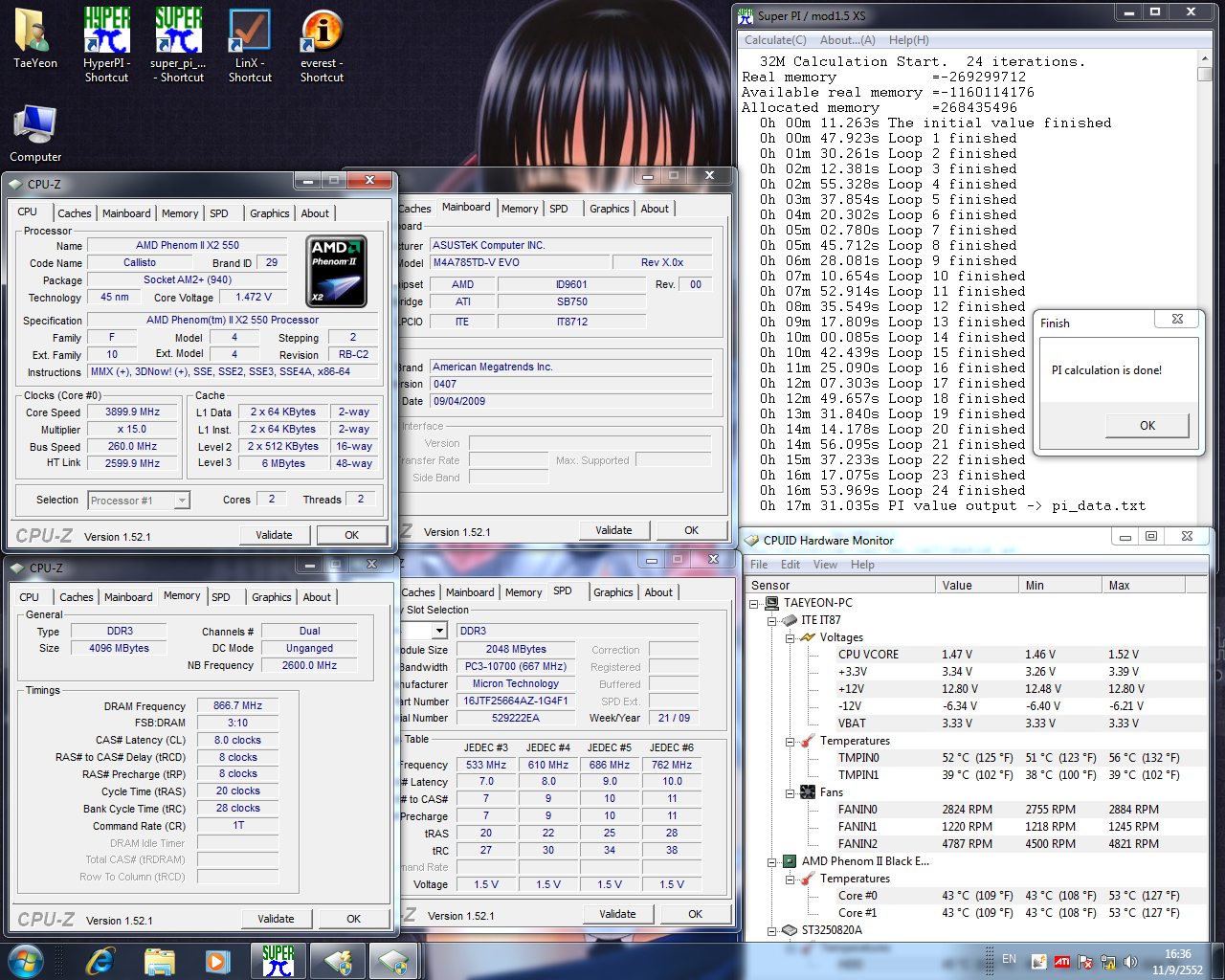Open the About...(A) menu in Super PI
The height and width of the screenshot is (980, 1225).
tap(847, 40)
